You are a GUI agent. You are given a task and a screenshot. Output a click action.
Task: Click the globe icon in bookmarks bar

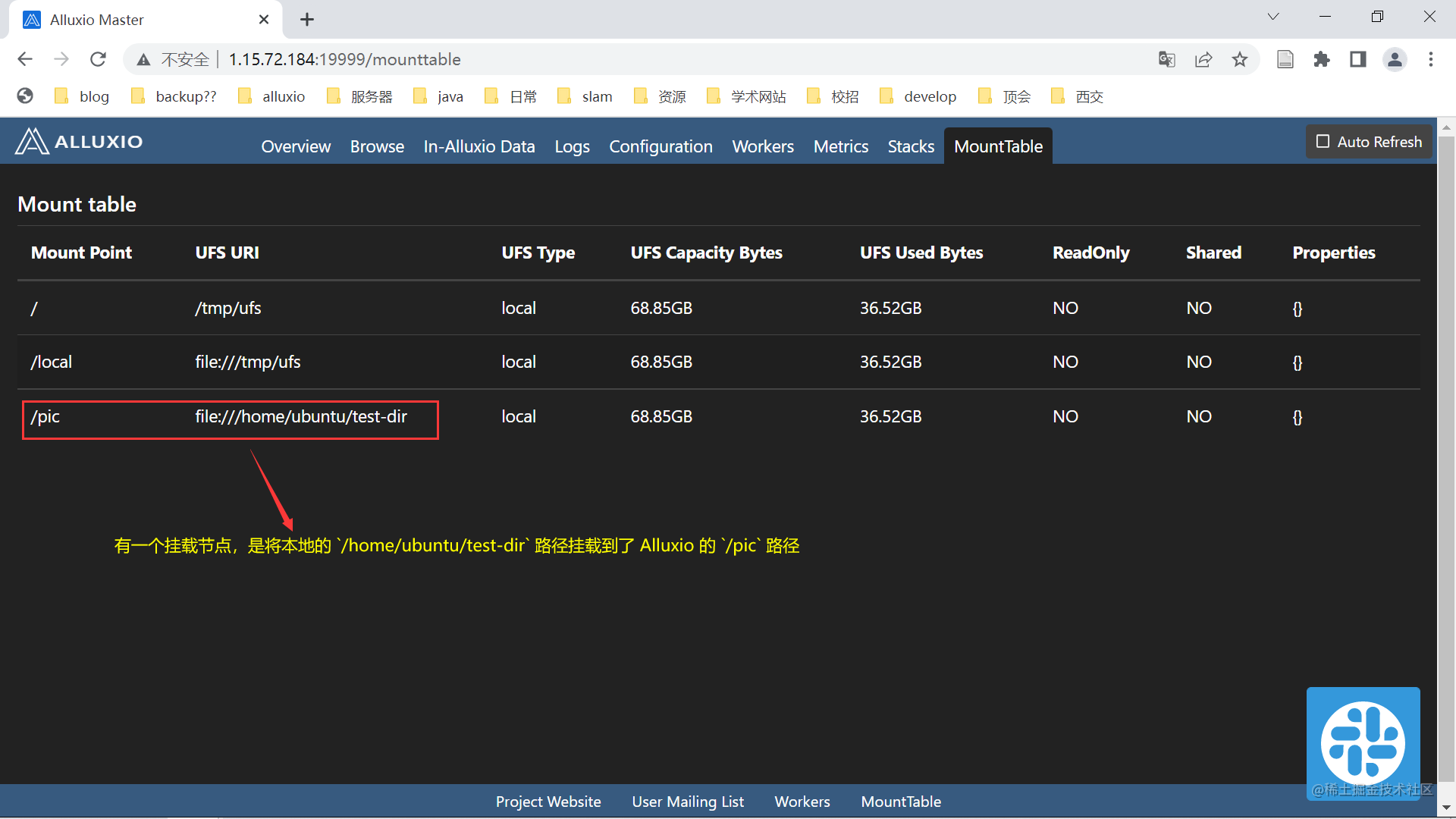point(25,96)
